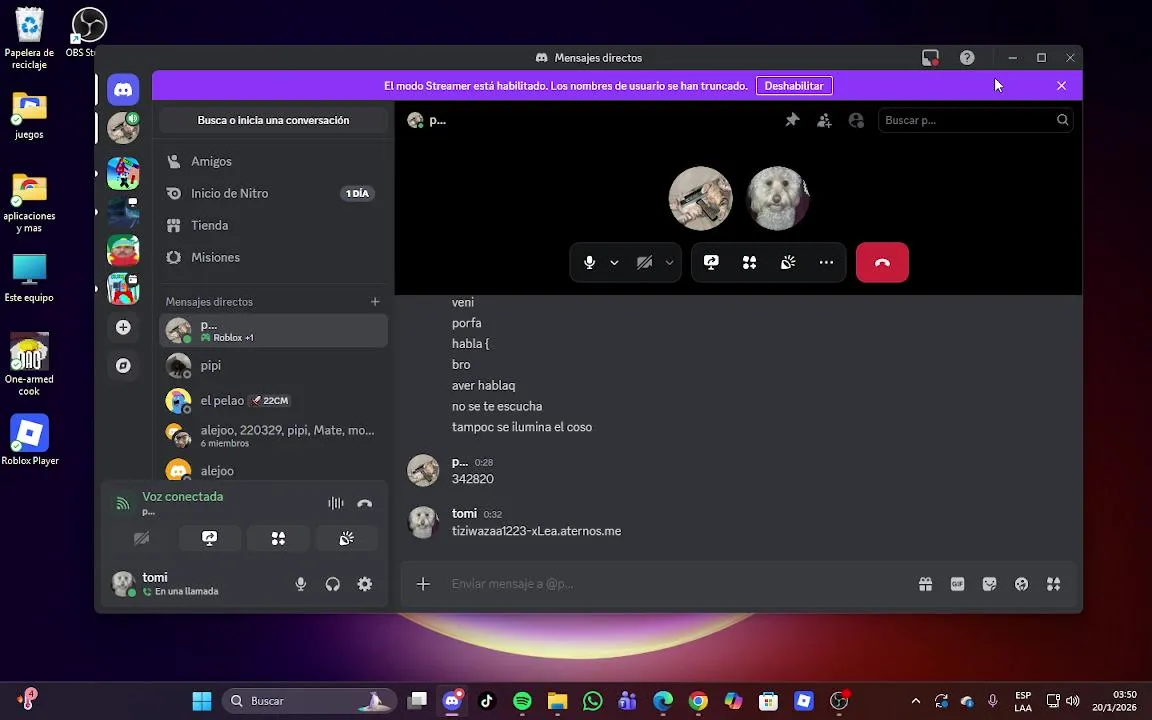
Task: Share your screen in call controls
Action: pyautogui.click(x=711, y=262)
